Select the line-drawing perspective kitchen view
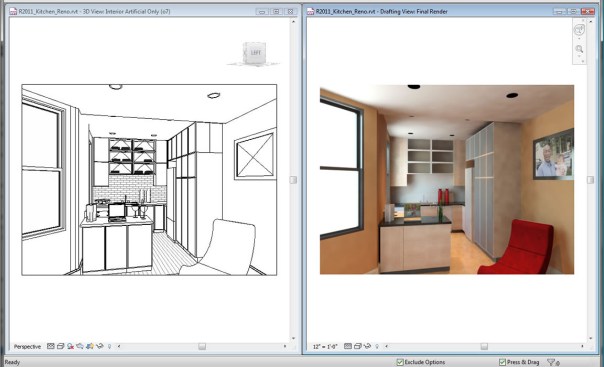604x367 pixels. (149, 180)
